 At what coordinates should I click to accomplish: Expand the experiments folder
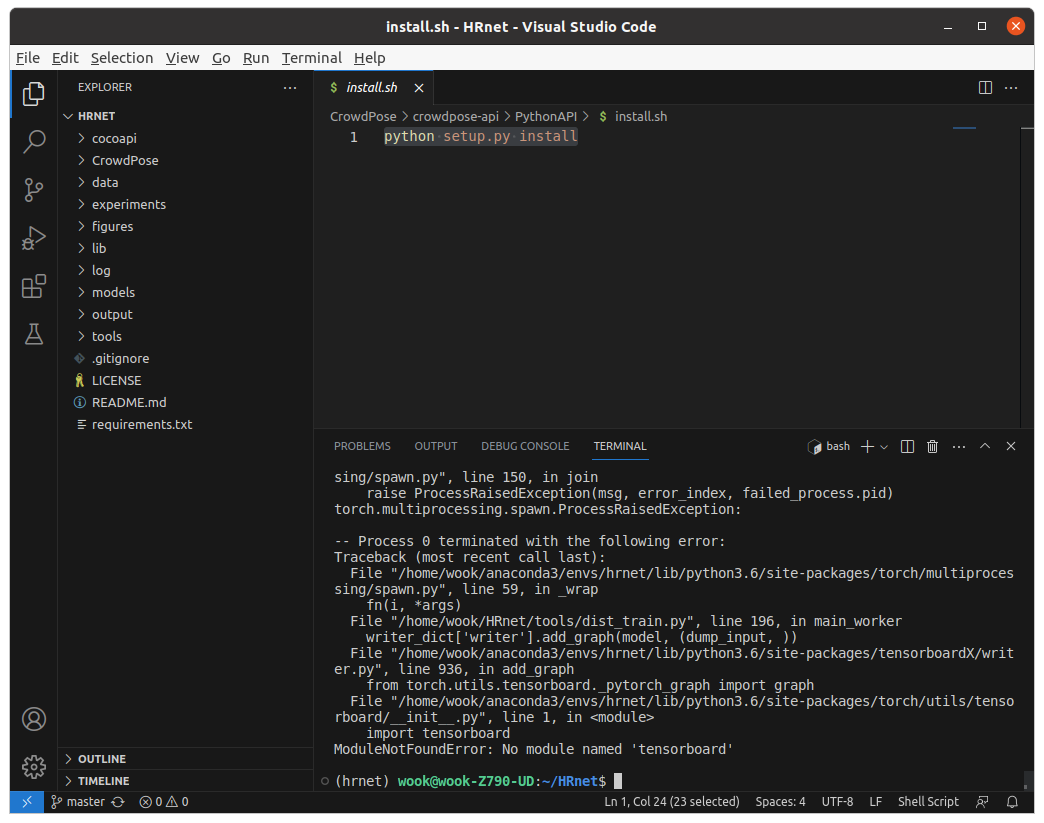click(185, 204)
